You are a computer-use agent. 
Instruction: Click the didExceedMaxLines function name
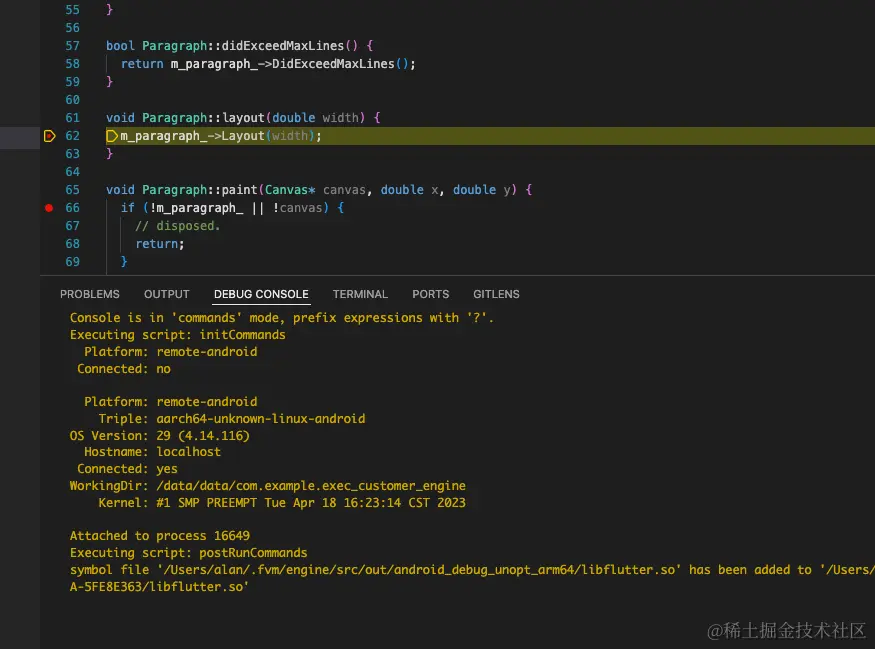[283, 46]
